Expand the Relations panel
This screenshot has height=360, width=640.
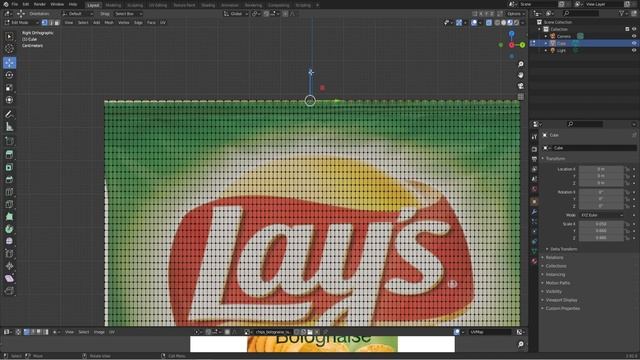pos(553,258)
